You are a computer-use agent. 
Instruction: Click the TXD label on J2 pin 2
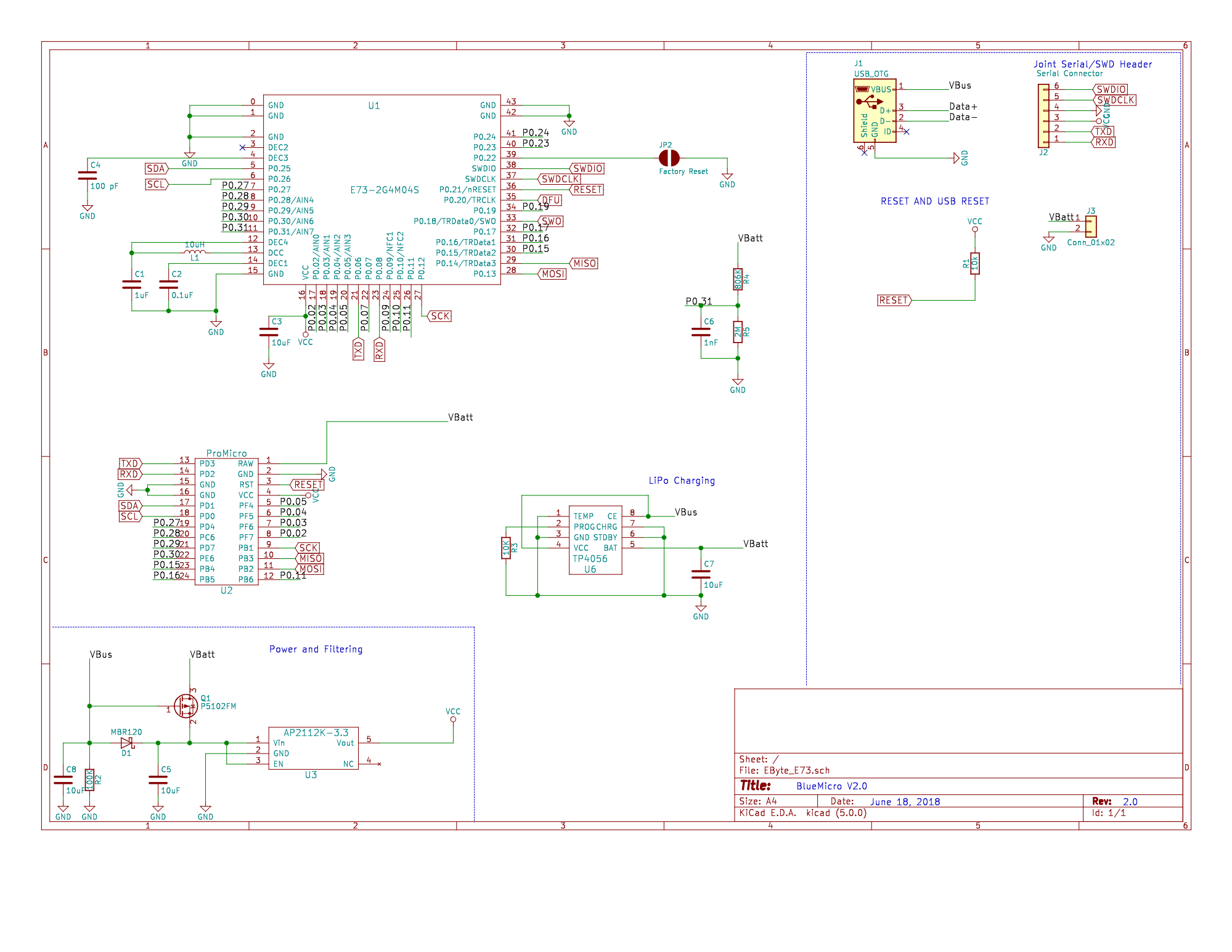[1103, 131]
